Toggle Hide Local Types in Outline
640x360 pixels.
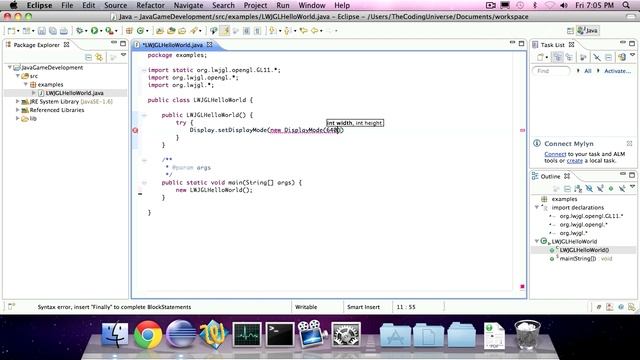click(x=622, y=189)
